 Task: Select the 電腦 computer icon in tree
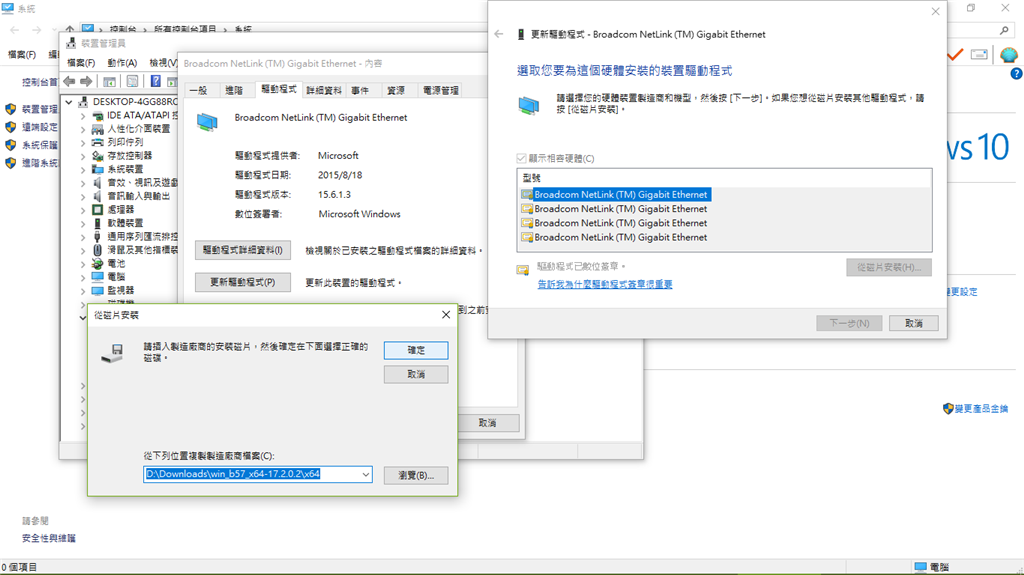tap(97, 277)
